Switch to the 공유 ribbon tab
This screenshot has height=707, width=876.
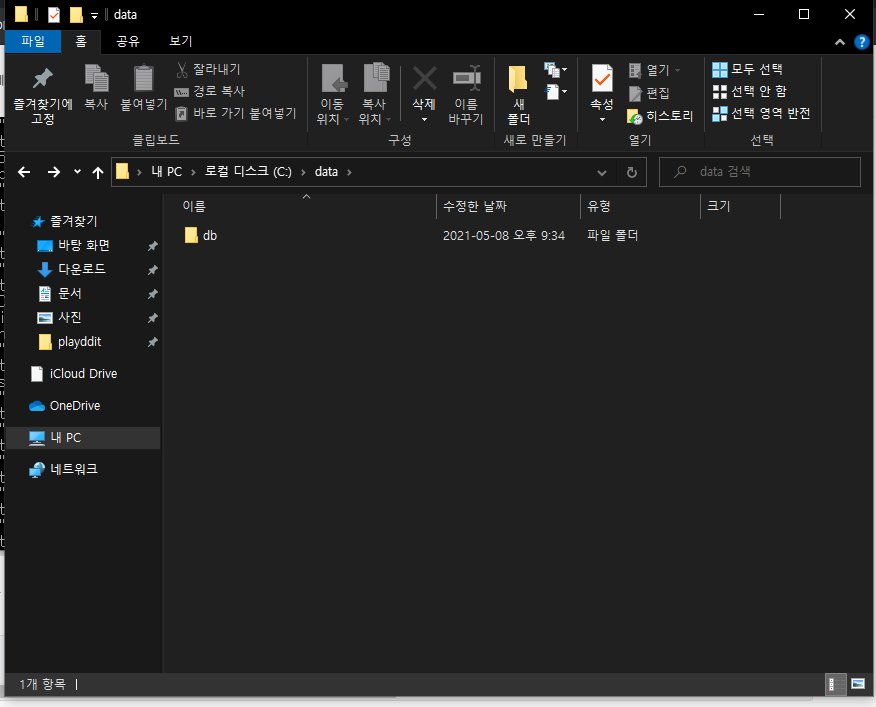128,41
